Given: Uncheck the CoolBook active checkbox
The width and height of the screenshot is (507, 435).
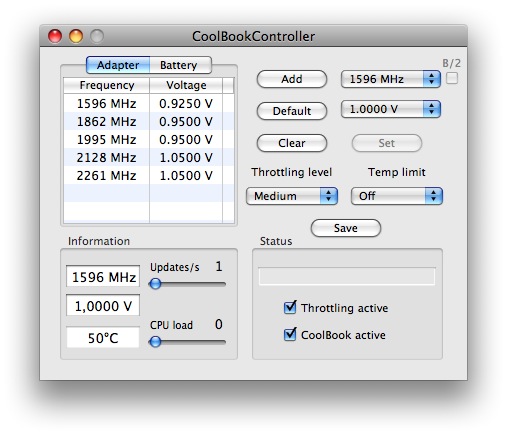Looking at the screenshot, I should tap(290, 334).
